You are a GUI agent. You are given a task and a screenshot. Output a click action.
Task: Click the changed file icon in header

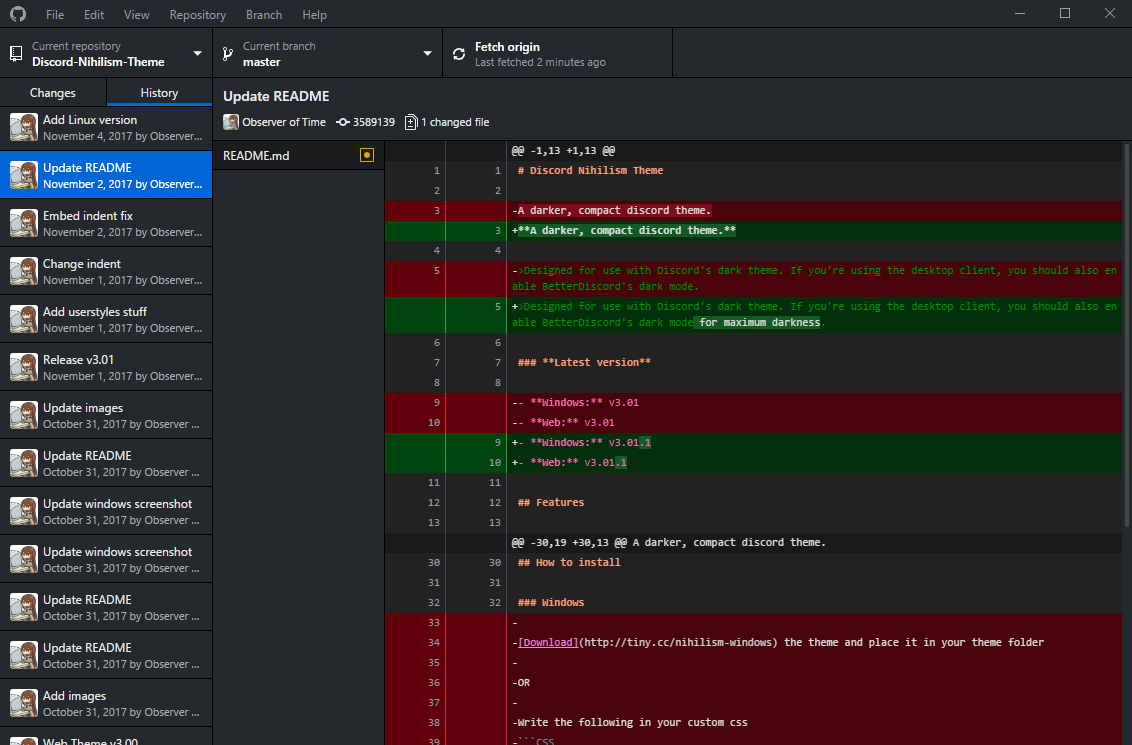pyautogui.click(x=411, y=122)
